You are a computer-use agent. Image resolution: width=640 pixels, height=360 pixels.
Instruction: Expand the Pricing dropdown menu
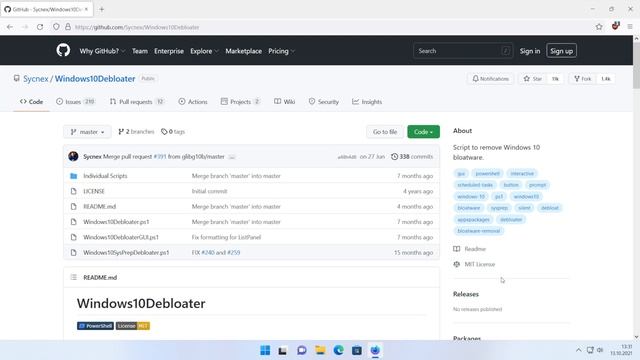281,51
